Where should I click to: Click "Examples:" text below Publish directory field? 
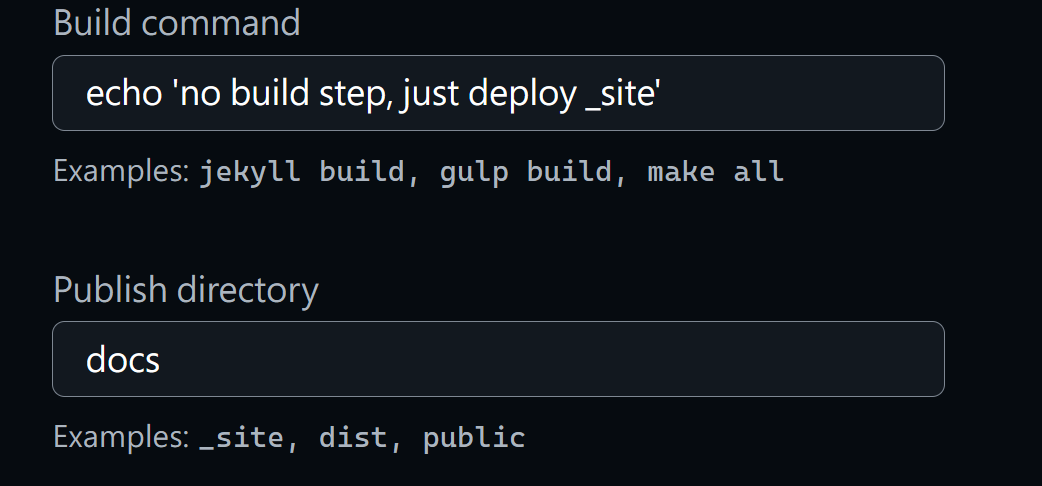121,437
